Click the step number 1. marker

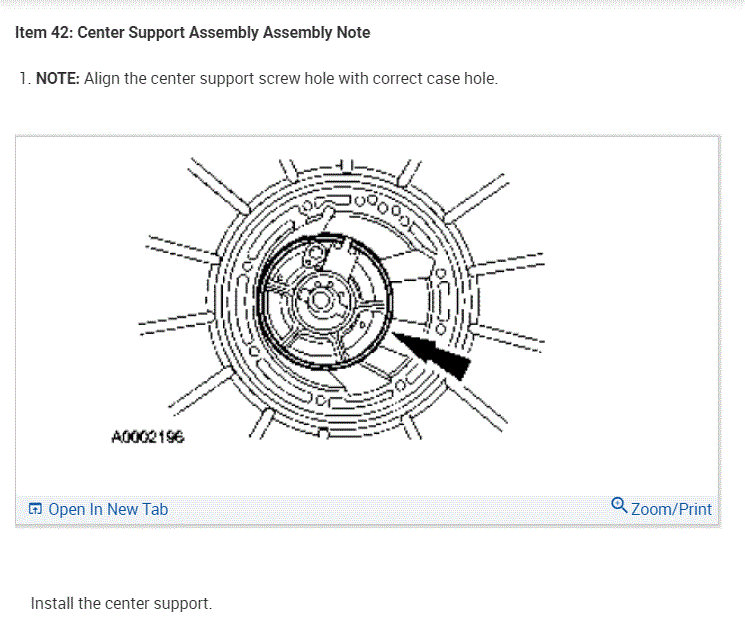click(25, 78)
